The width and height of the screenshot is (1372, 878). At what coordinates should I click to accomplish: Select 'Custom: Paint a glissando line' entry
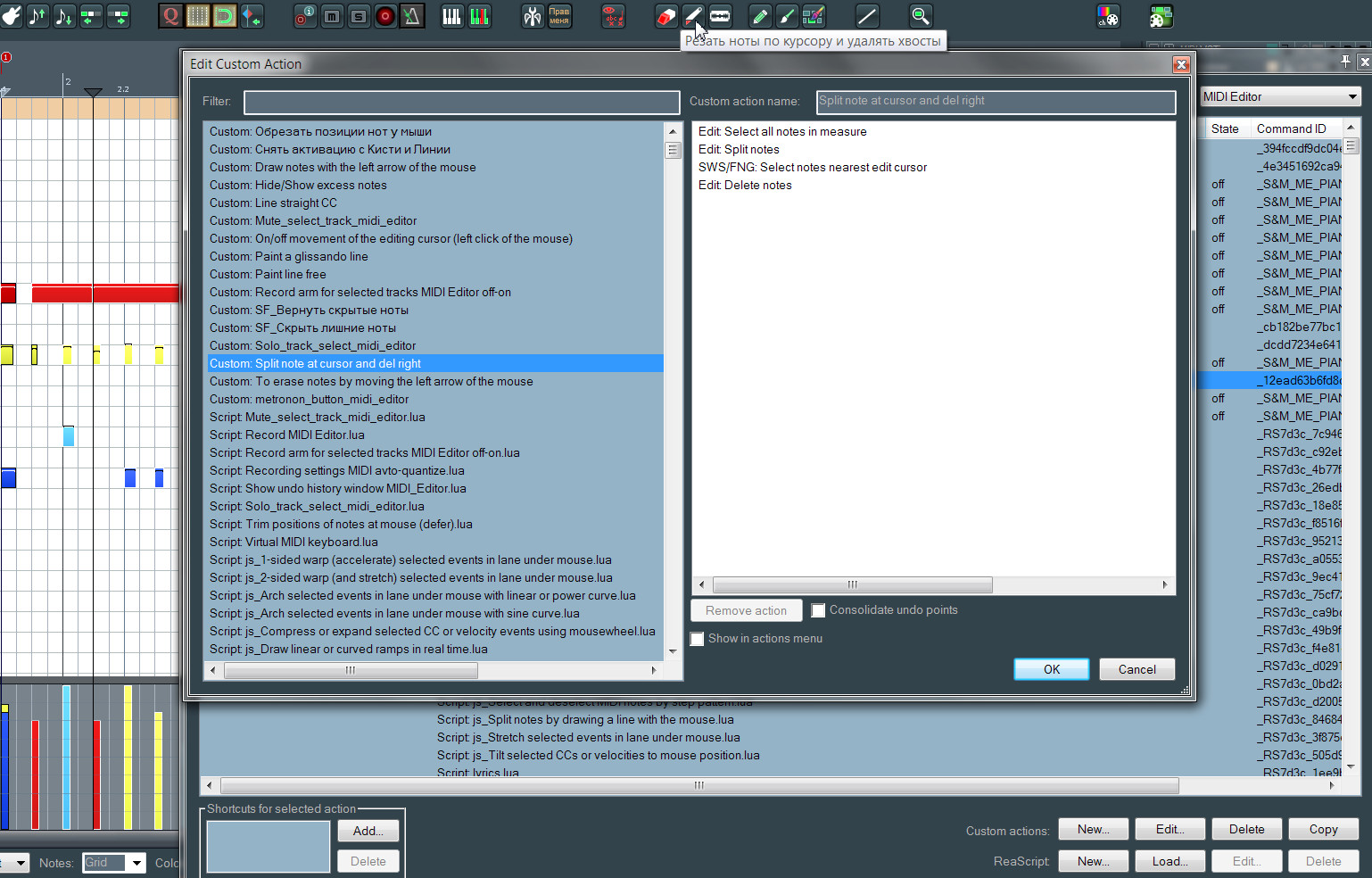tap(289, 256)
